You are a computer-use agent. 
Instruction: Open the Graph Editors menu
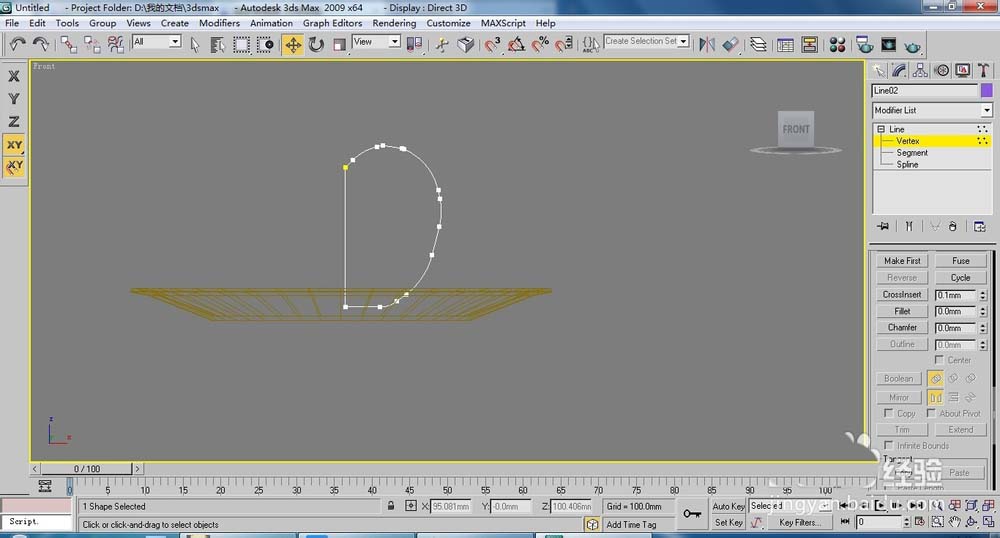[332, 23]
